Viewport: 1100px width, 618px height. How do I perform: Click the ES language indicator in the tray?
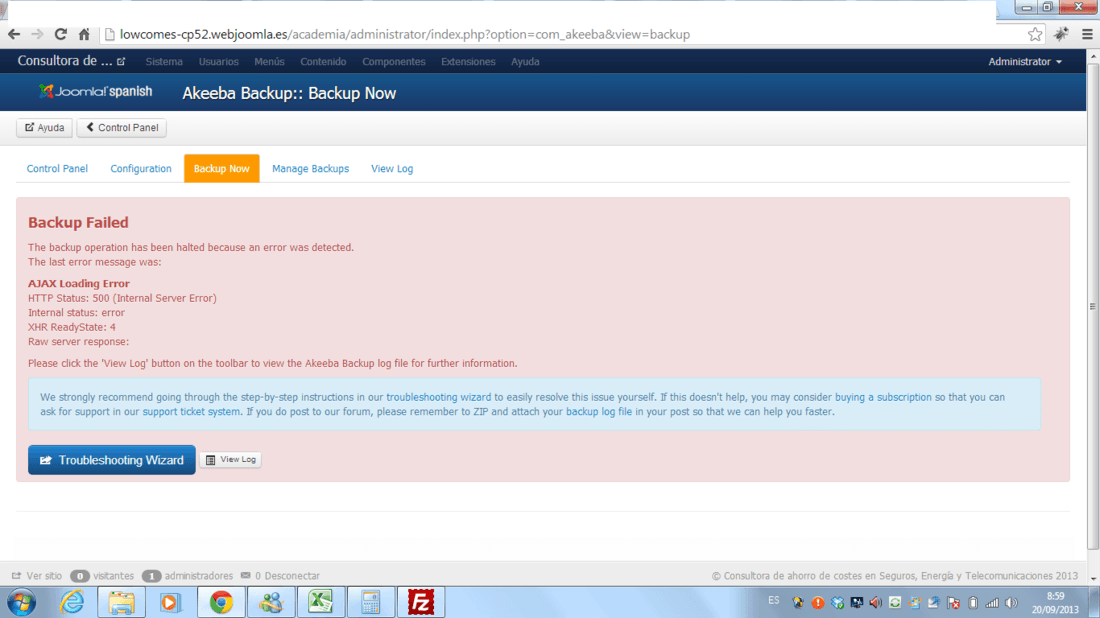pyautogui.click(x=773, y=600)
